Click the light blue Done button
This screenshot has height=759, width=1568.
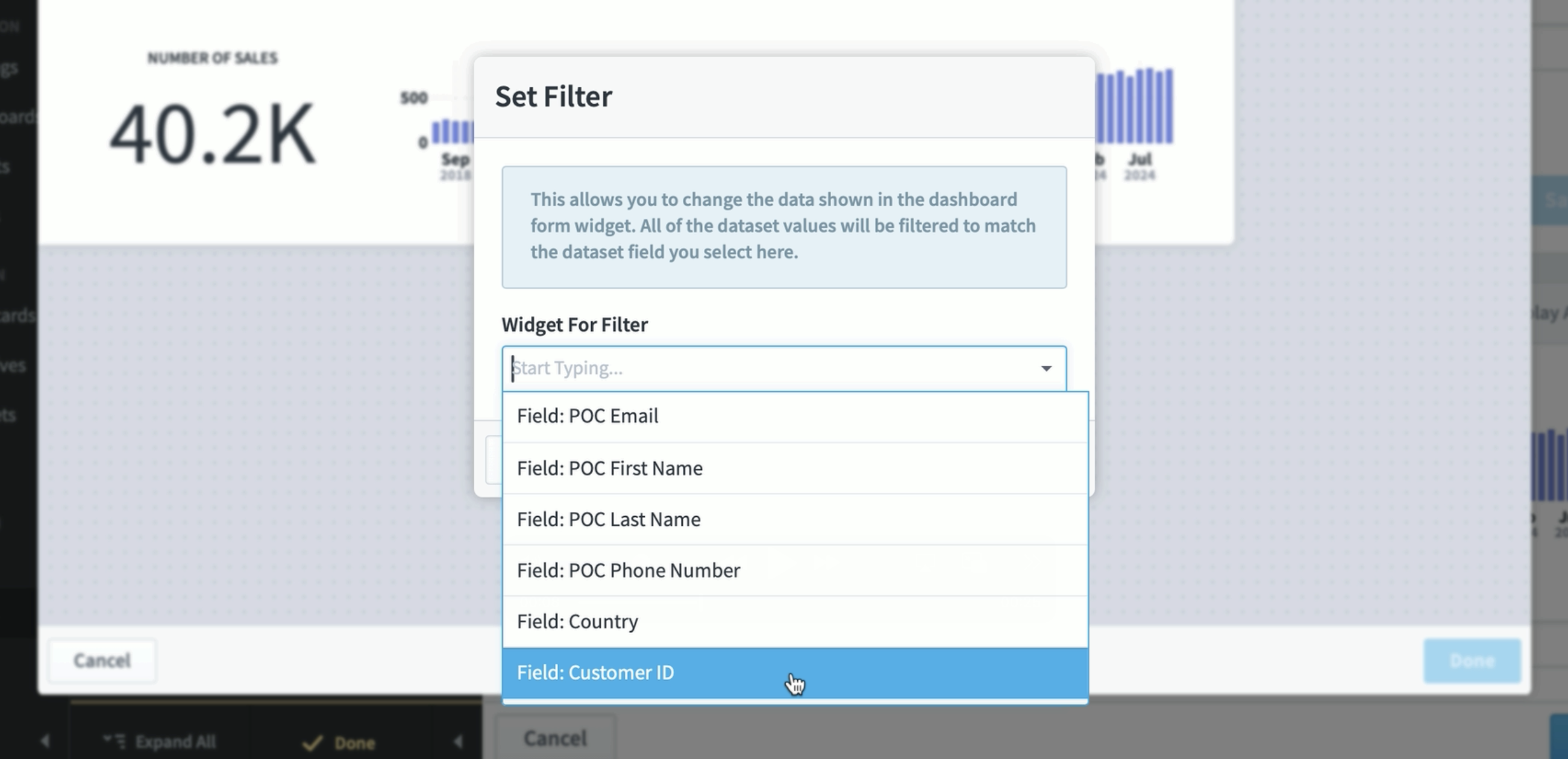[x=1472, y=660]
